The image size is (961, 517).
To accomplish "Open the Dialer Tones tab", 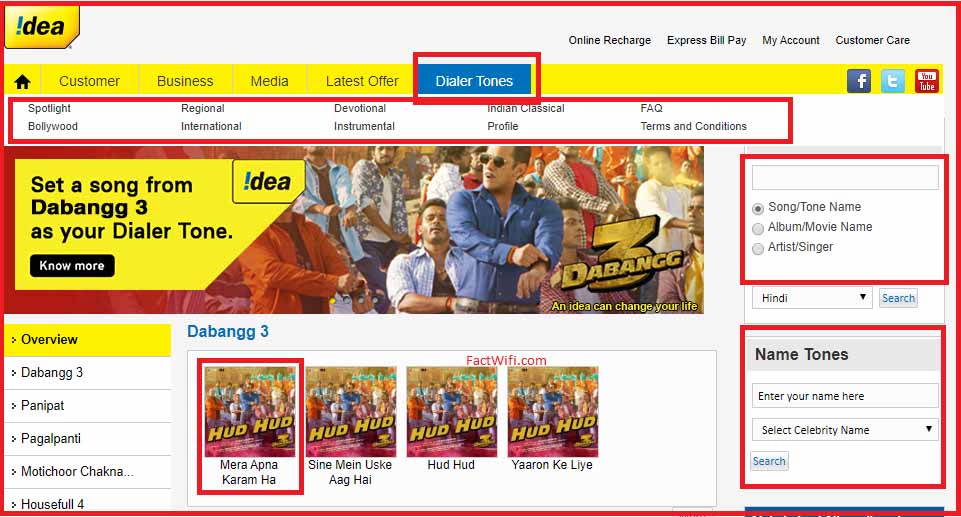I will tap(474, 81).
